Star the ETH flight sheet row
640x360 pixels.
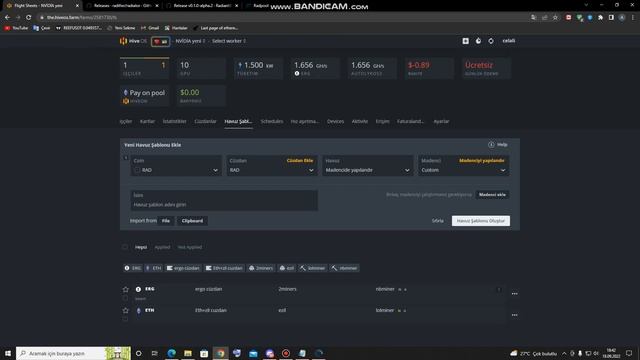126,311
